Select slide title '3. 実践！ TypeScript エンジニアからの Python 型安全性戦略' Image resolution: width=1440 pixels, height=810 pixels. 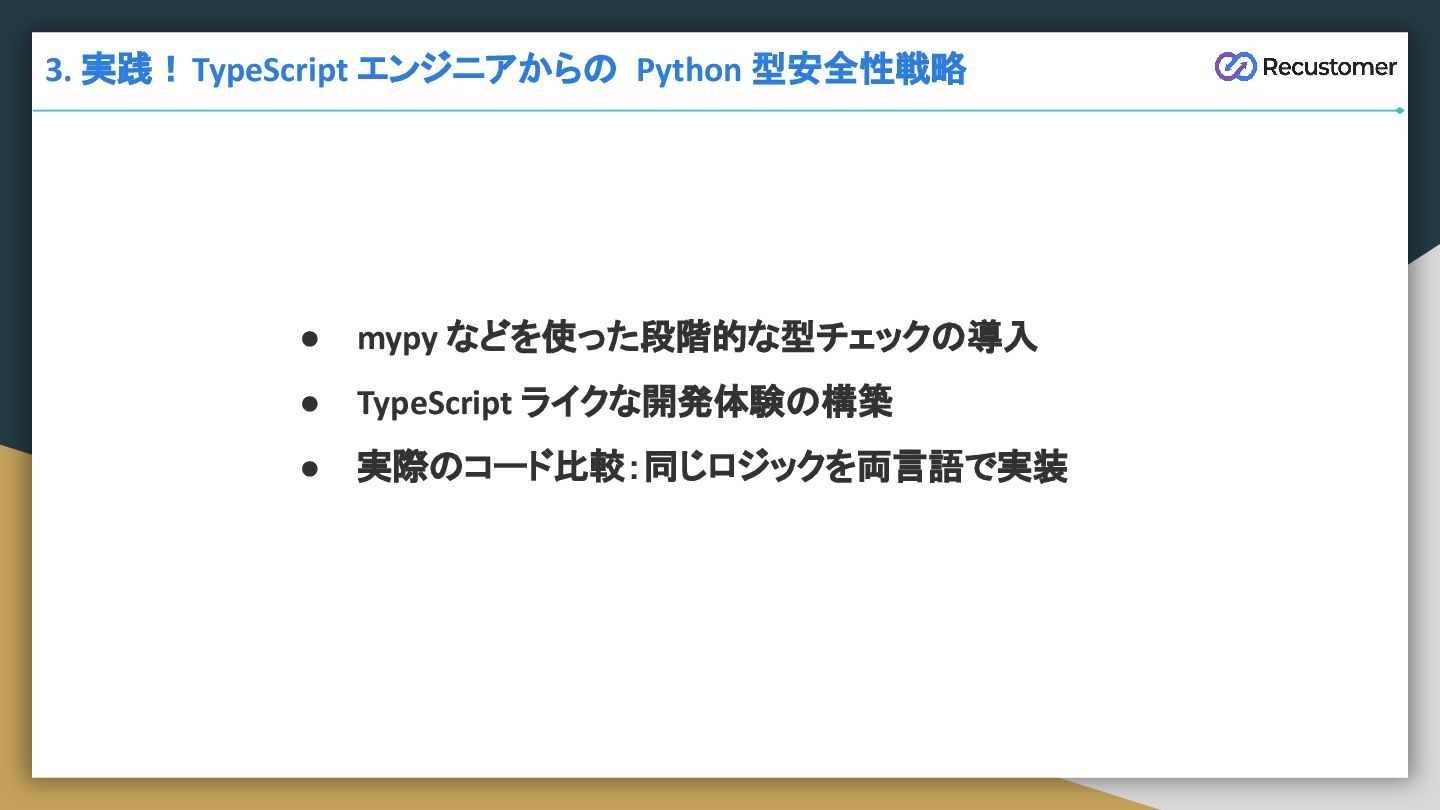pyautogui.click(x=506, y=70)
